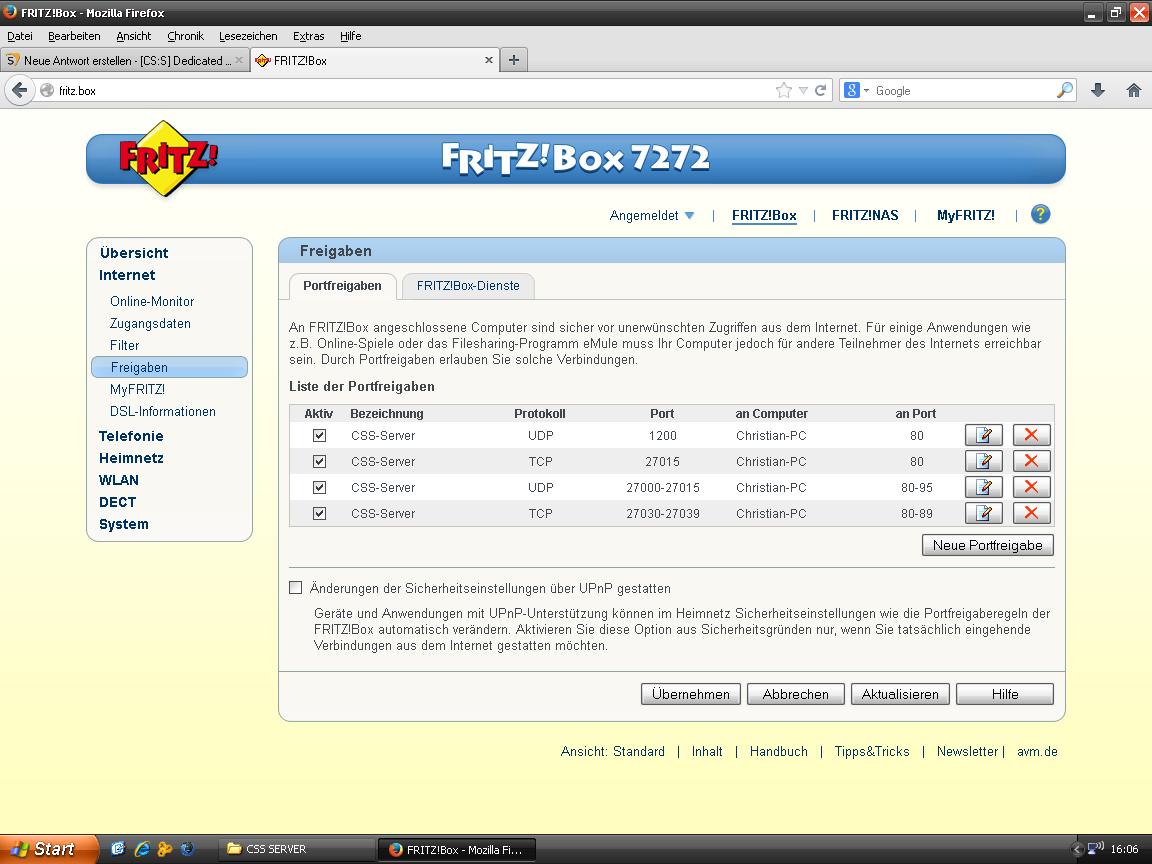This screenshot has height=864, width=1152.
Task: Uncheck Aktiv for the UDP 27000-27015 entry
Action: pos(319,487)
